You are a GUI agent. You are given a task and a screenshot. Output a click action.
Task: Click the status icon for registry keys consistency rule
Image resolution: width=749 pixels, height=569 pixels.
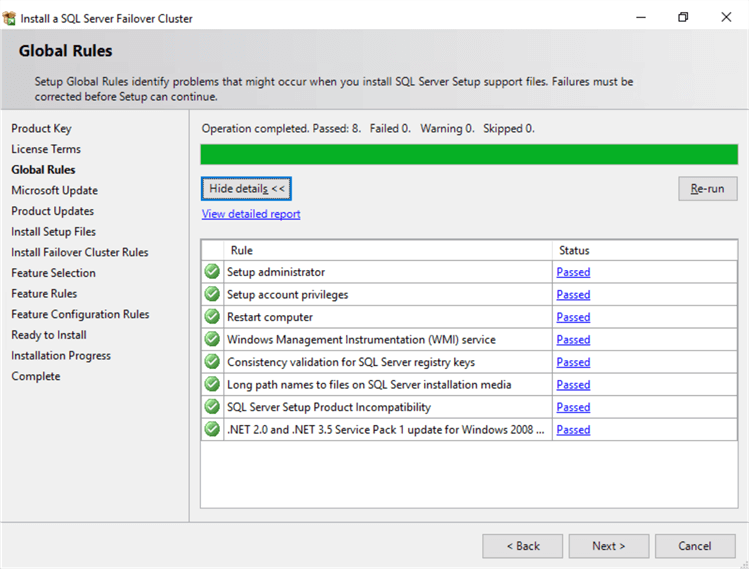click(212, 362)
